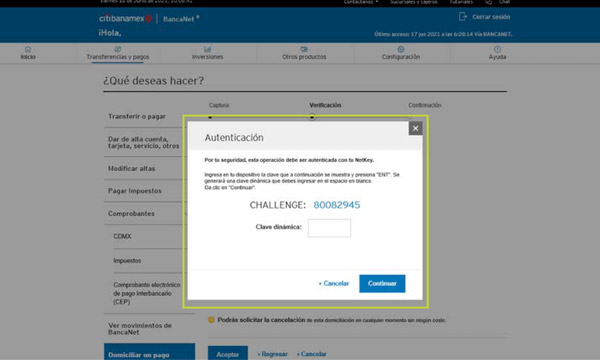
Task: Click the Aceptar button
Action: 228,354
